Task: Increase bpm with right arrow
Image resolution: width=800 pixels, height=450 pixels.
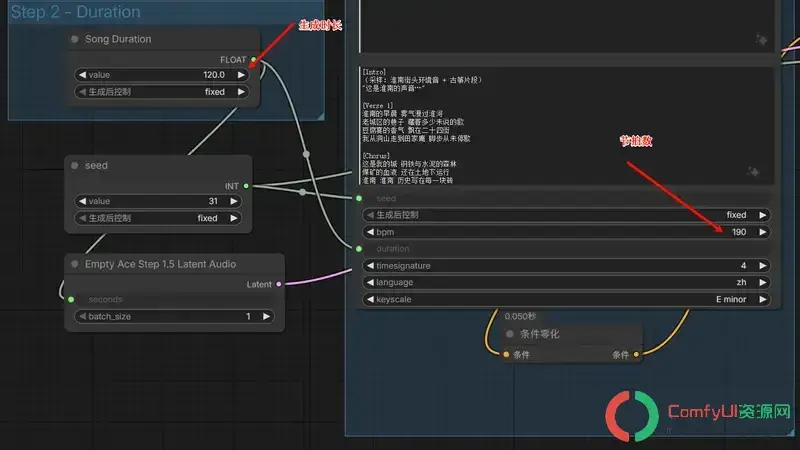Action: [762, 232]
